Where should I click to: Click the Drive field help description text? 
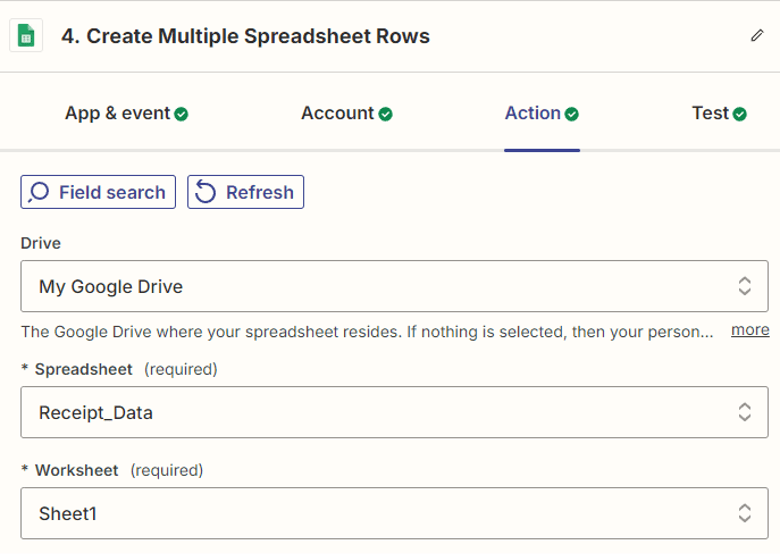click(x=366, y=331)
